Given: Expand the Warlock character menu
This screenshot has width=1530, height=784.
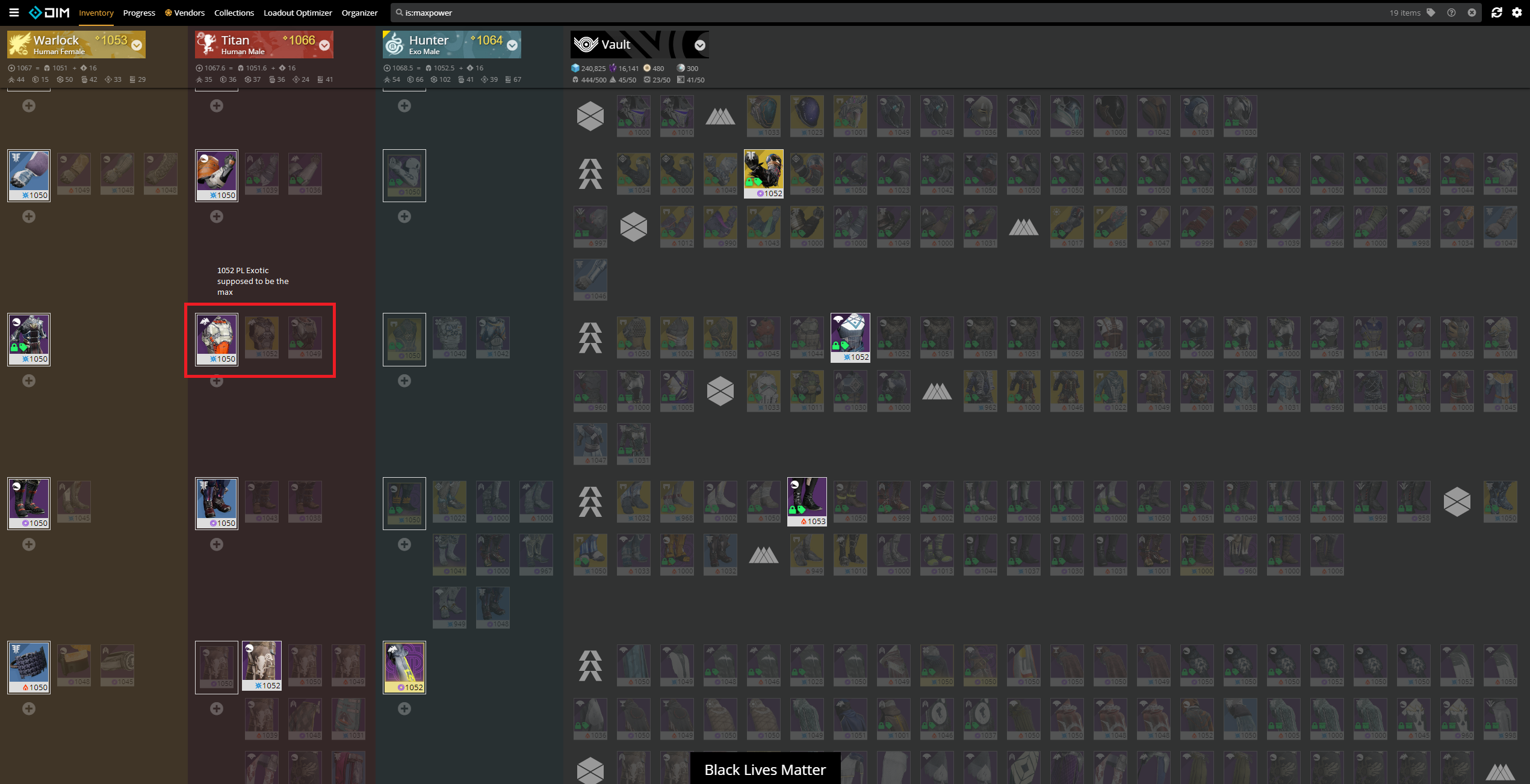Looking at the screenshot, I should [x=137, y=45].
